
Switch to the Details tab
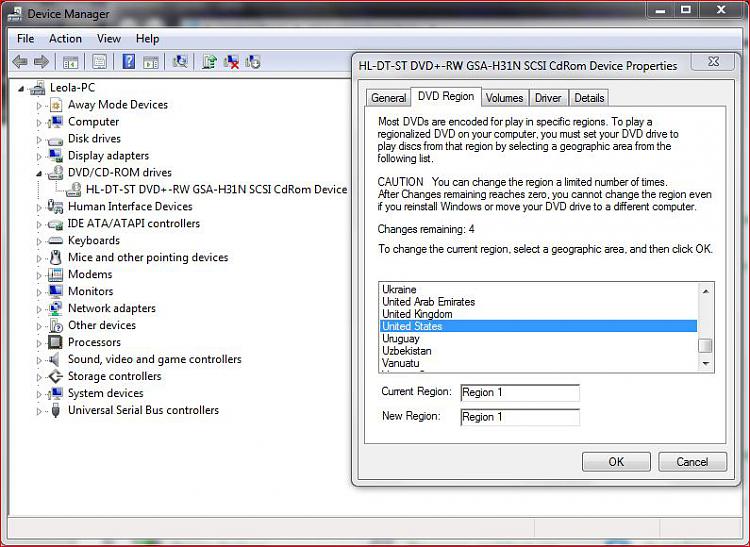pyautogui.click(x=589, y=98)
